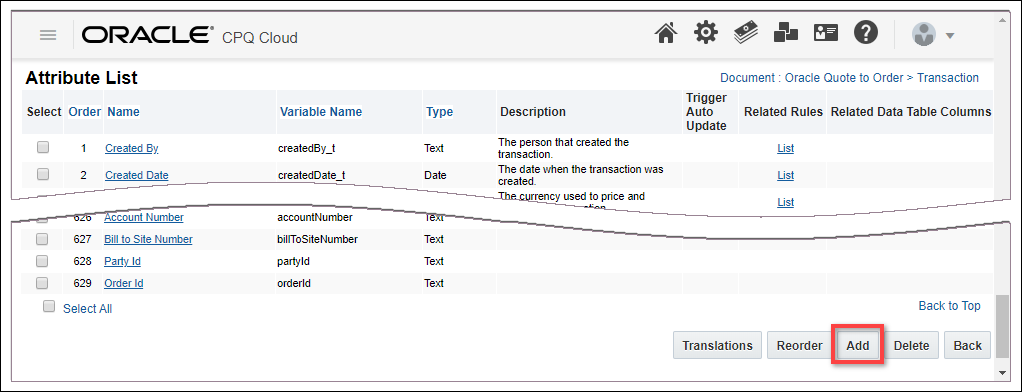Screen dimensions: 1022x392
Task: Sort by the Order column header
Action: pos(85,112)
